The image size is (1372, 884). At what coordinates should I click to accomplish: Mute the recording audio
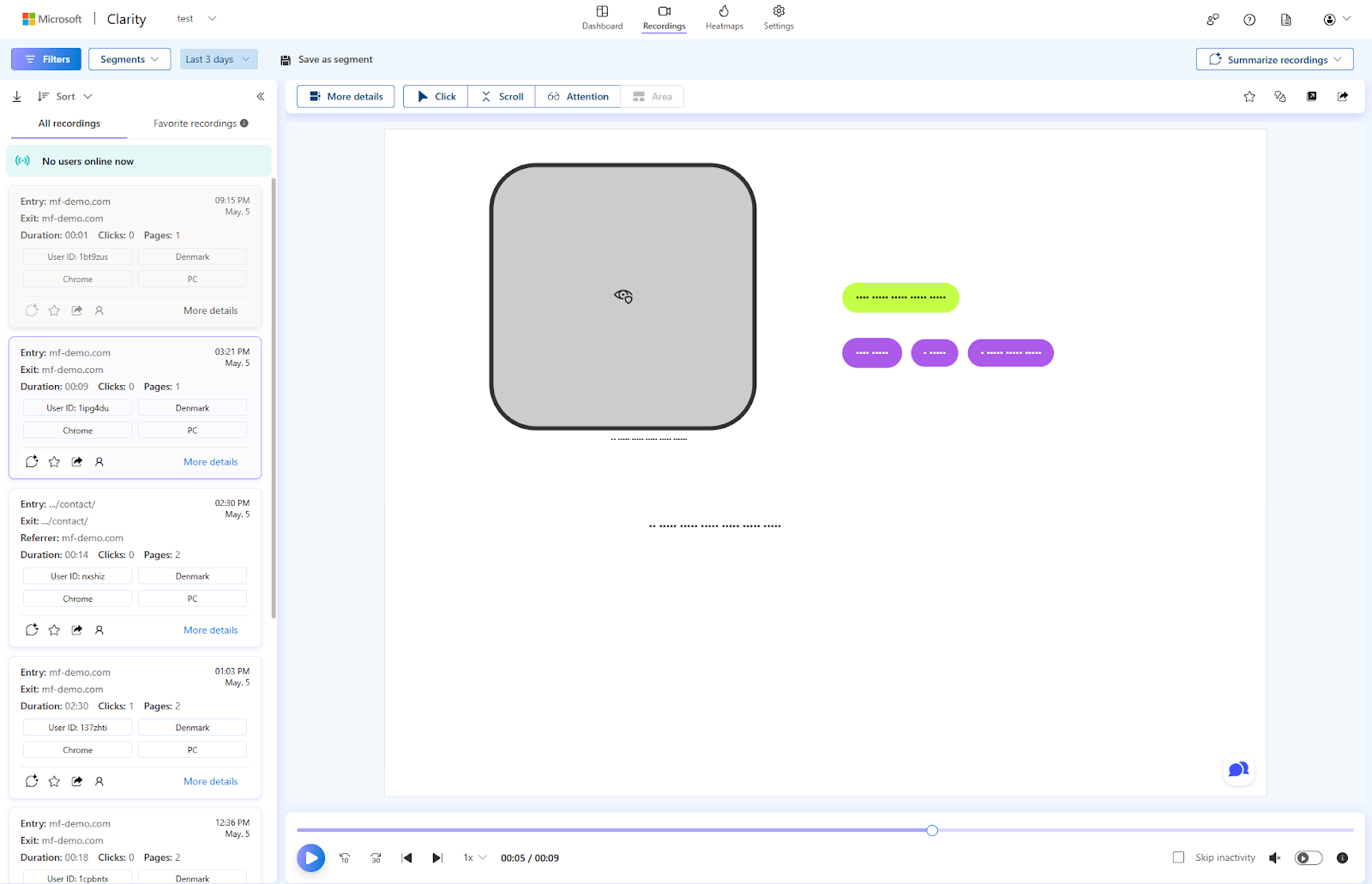click(x=1275, y=857)
